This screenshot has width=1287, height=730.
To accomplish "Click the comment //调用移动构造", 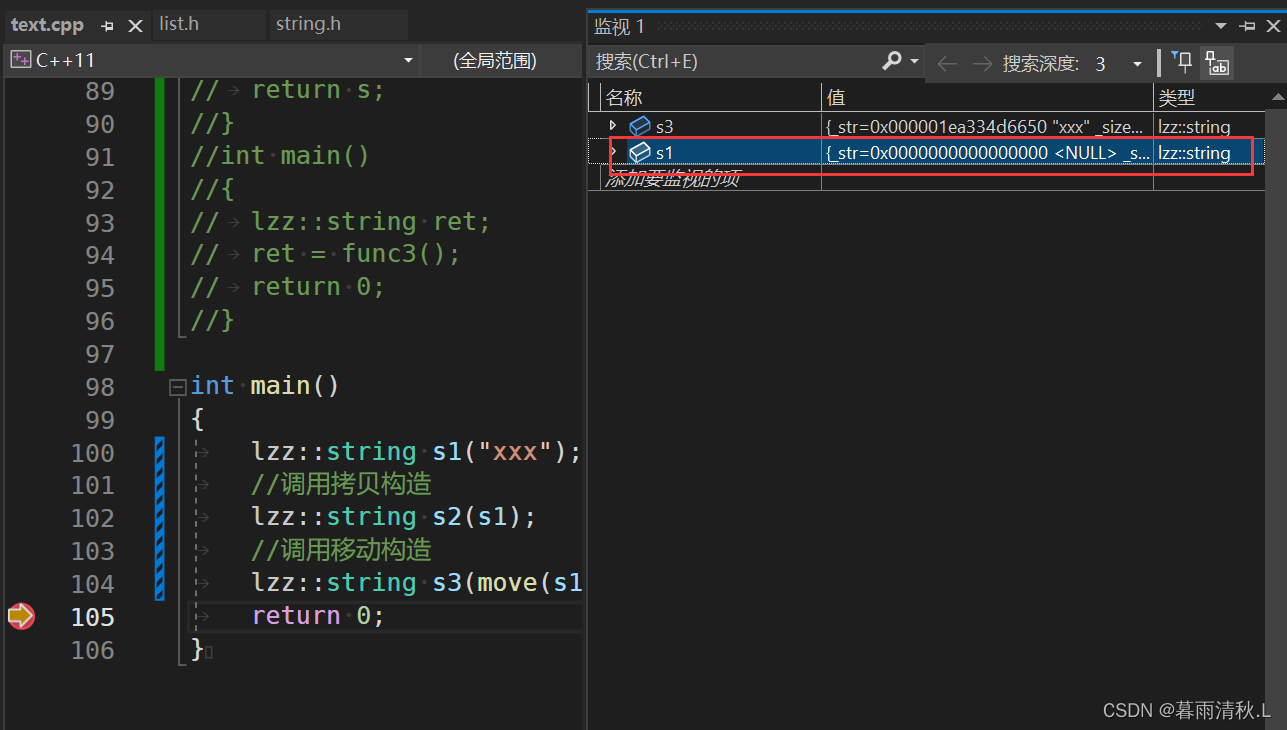I will pyautogui.click(x=341, y=550).
